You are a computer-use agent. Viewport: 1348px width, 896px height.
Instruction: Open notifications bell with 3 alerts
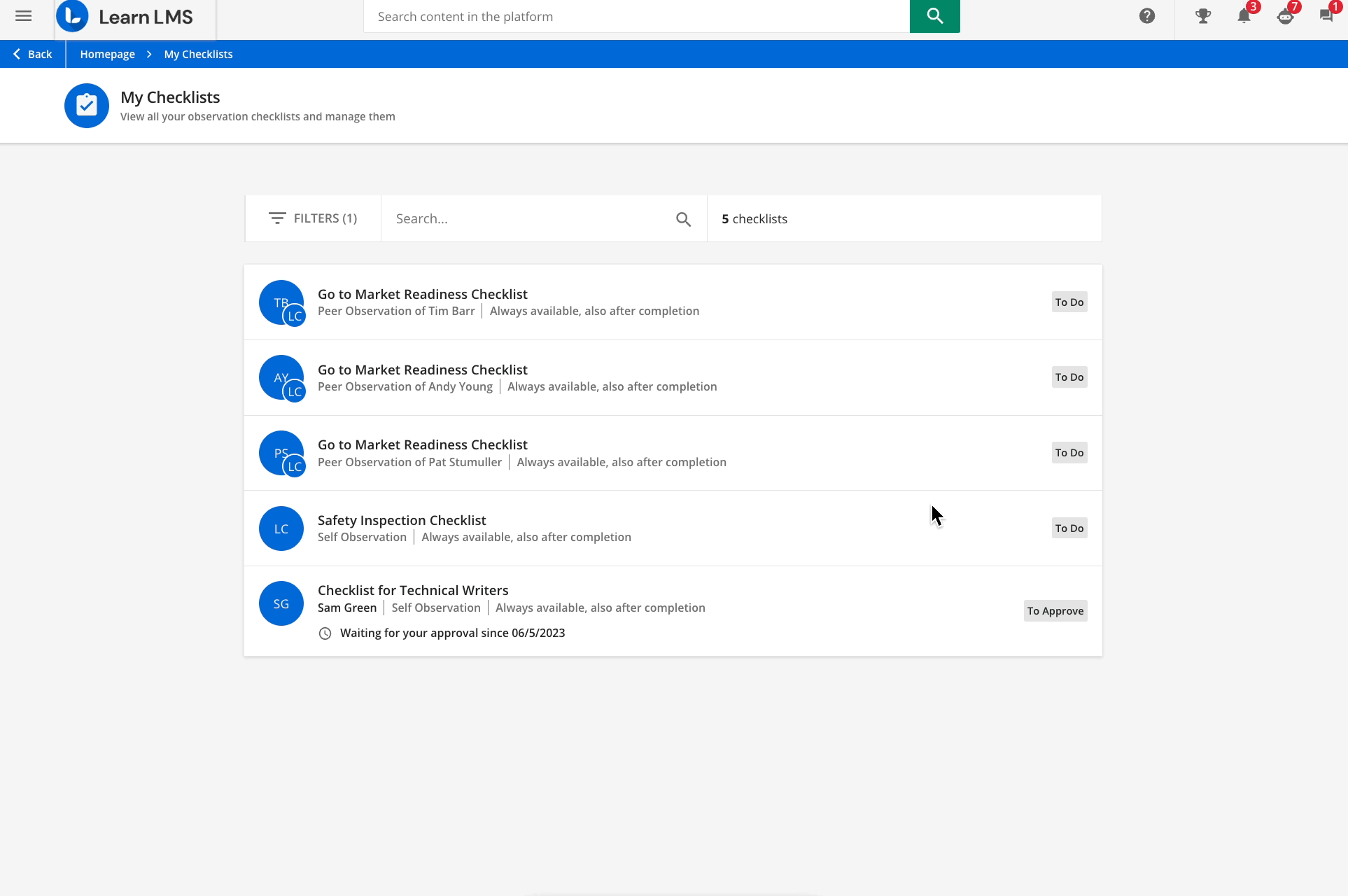(x=1244, y=16)
